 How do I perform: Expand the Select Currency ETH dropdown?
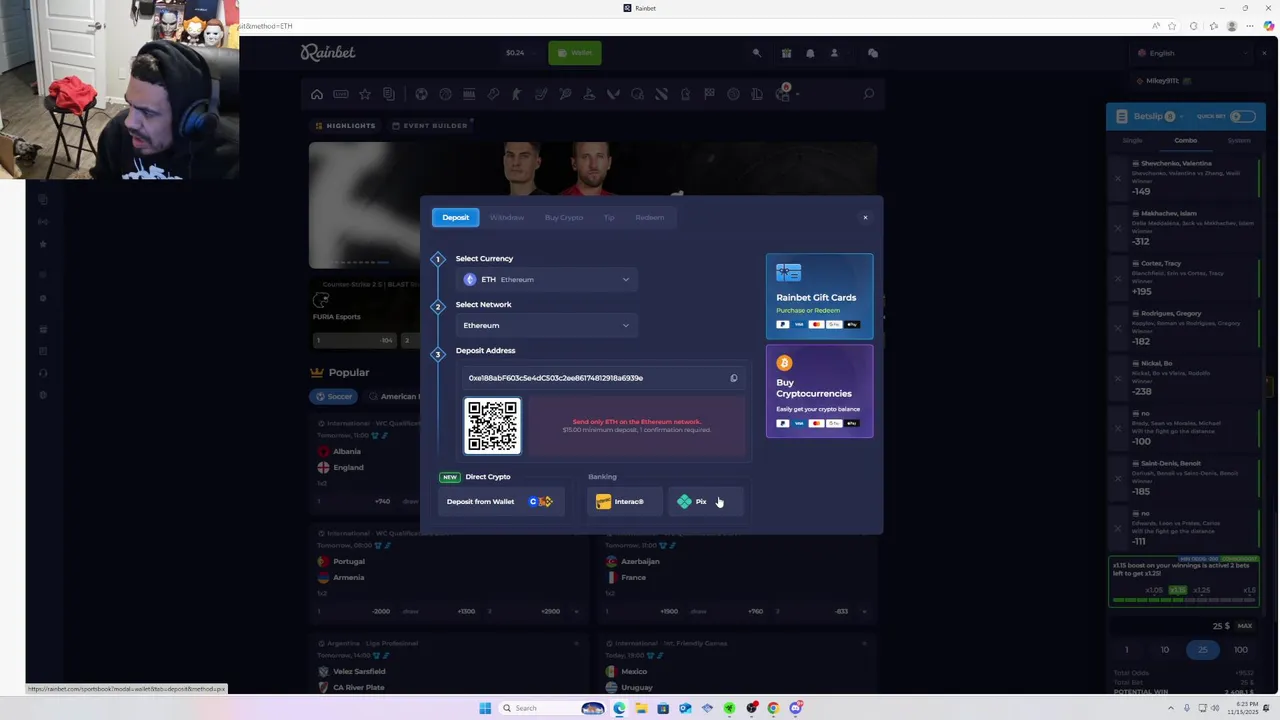[547, 279]
